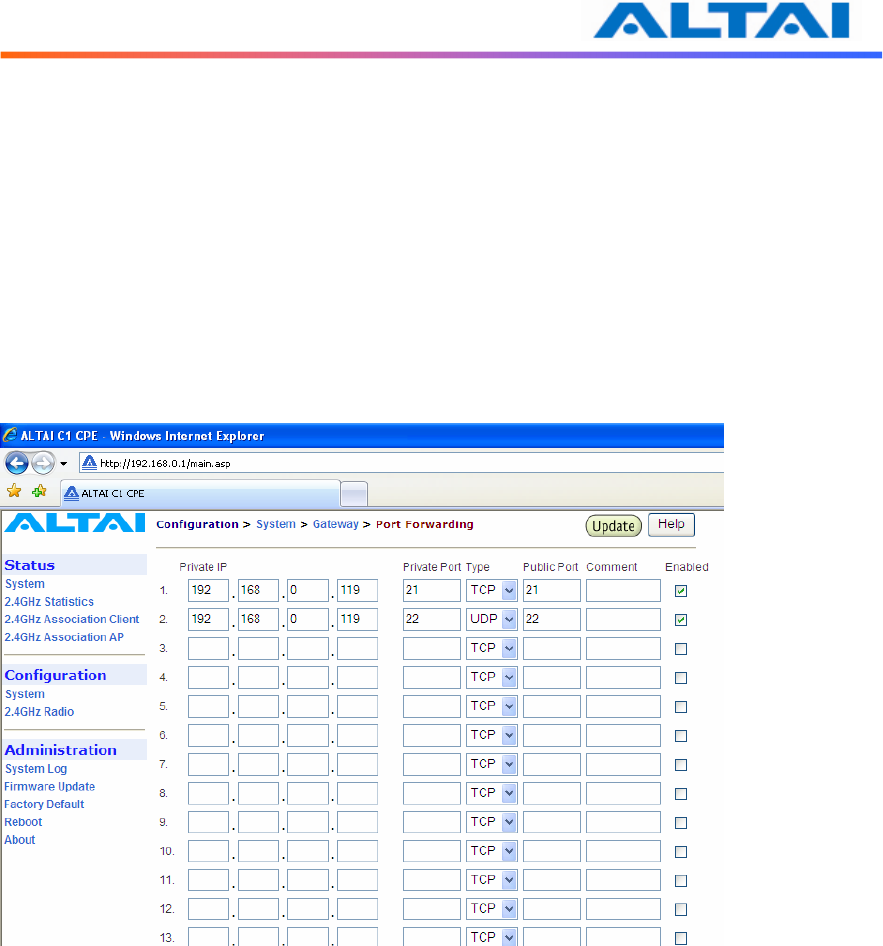Open the Type dropdown for rule 10
883x946 pixels.
pyautogui.click(x=492, y=851)
